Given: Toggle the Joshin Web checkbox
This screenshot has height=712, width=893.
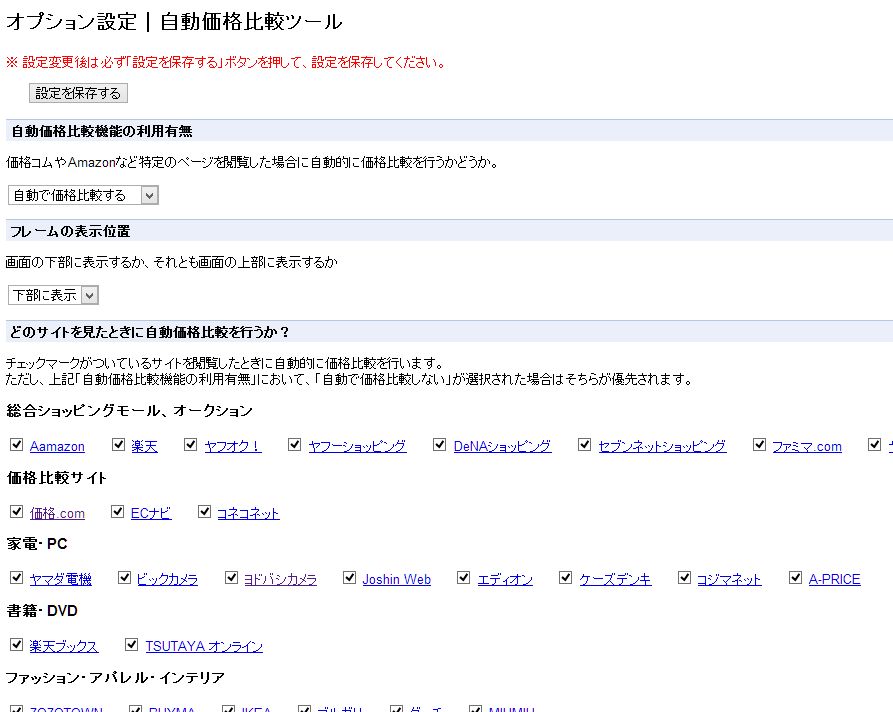Looking at the screenshot, I should tap(350, 578).
